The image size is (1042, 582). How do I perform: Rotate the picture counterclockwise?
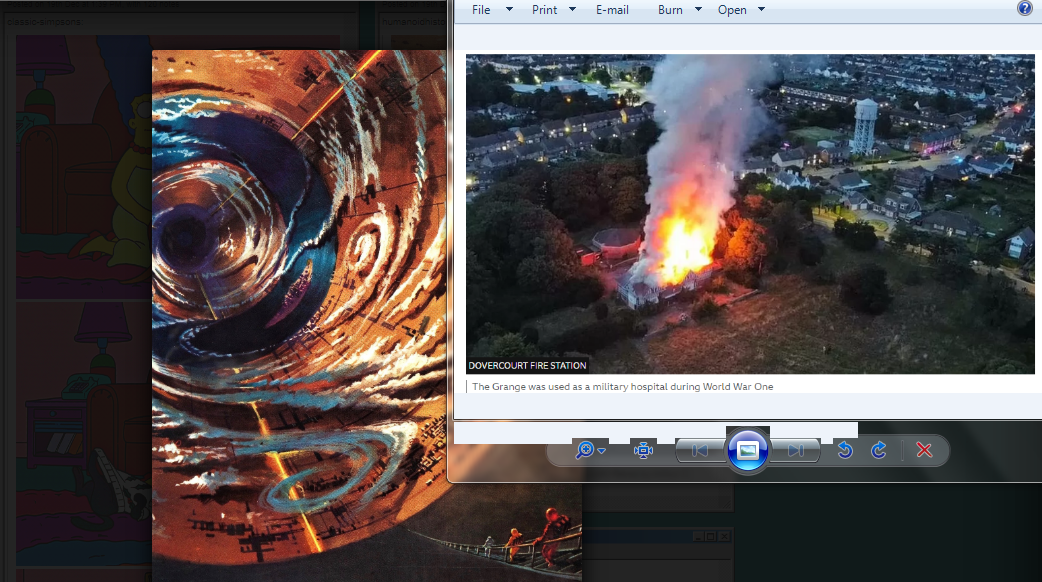[x=845, y=450]
